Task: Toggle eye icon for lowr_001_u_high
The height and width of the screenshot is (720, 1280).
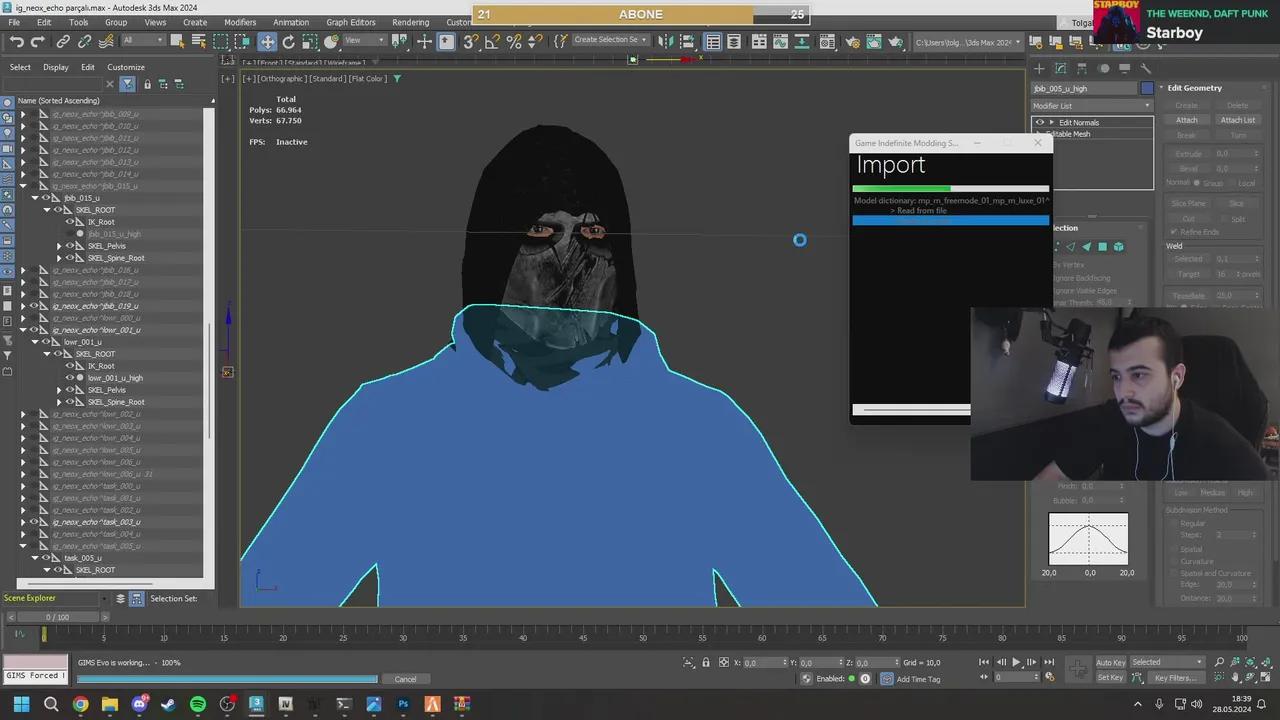Action: [70, 378]
